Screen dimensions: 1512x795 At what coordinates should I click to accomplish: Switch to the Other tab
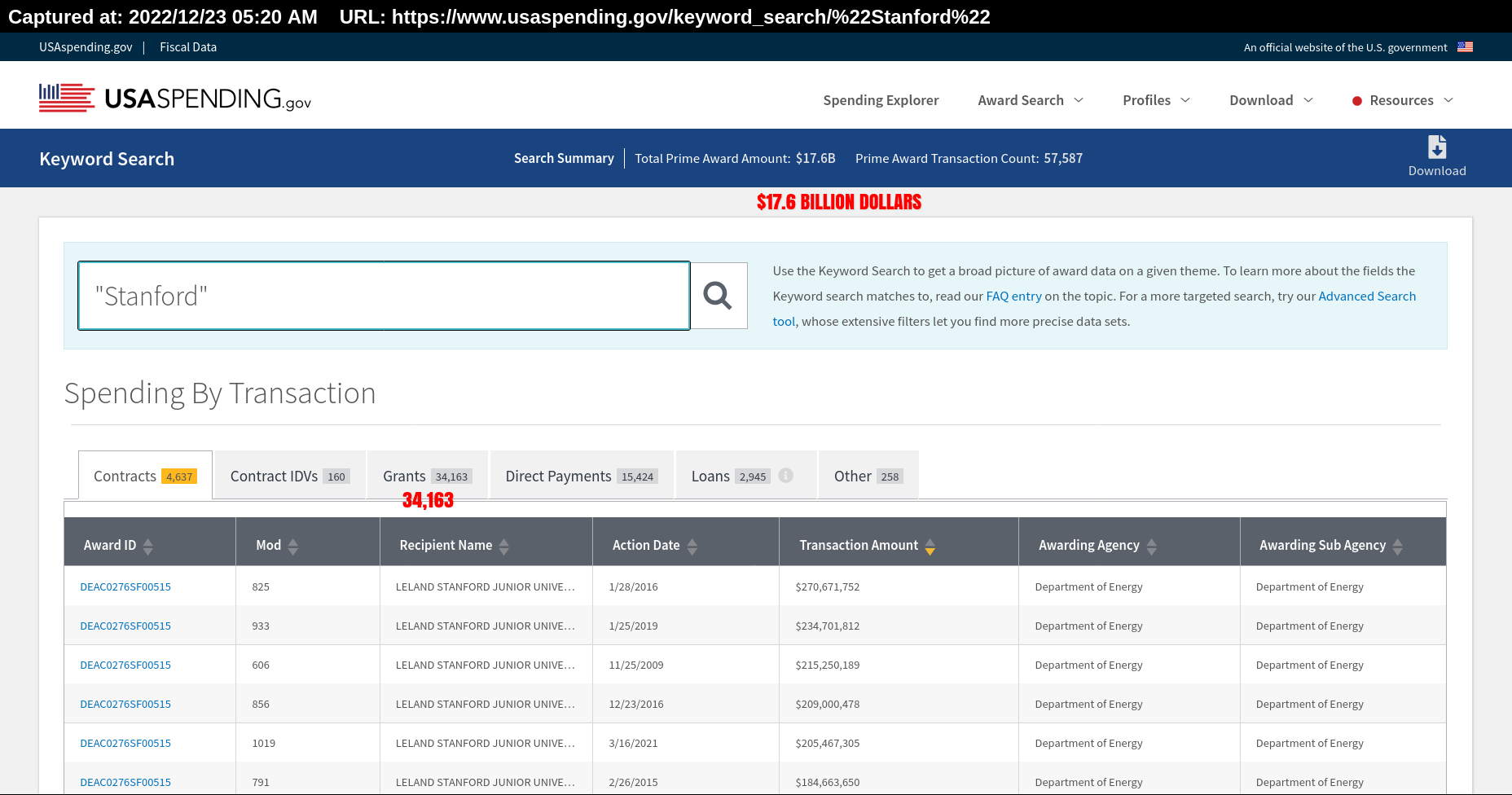tap(868, 476)
